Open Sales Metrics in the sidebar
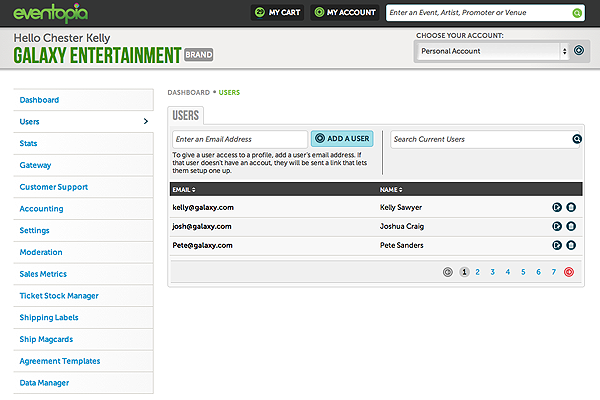 83,274
